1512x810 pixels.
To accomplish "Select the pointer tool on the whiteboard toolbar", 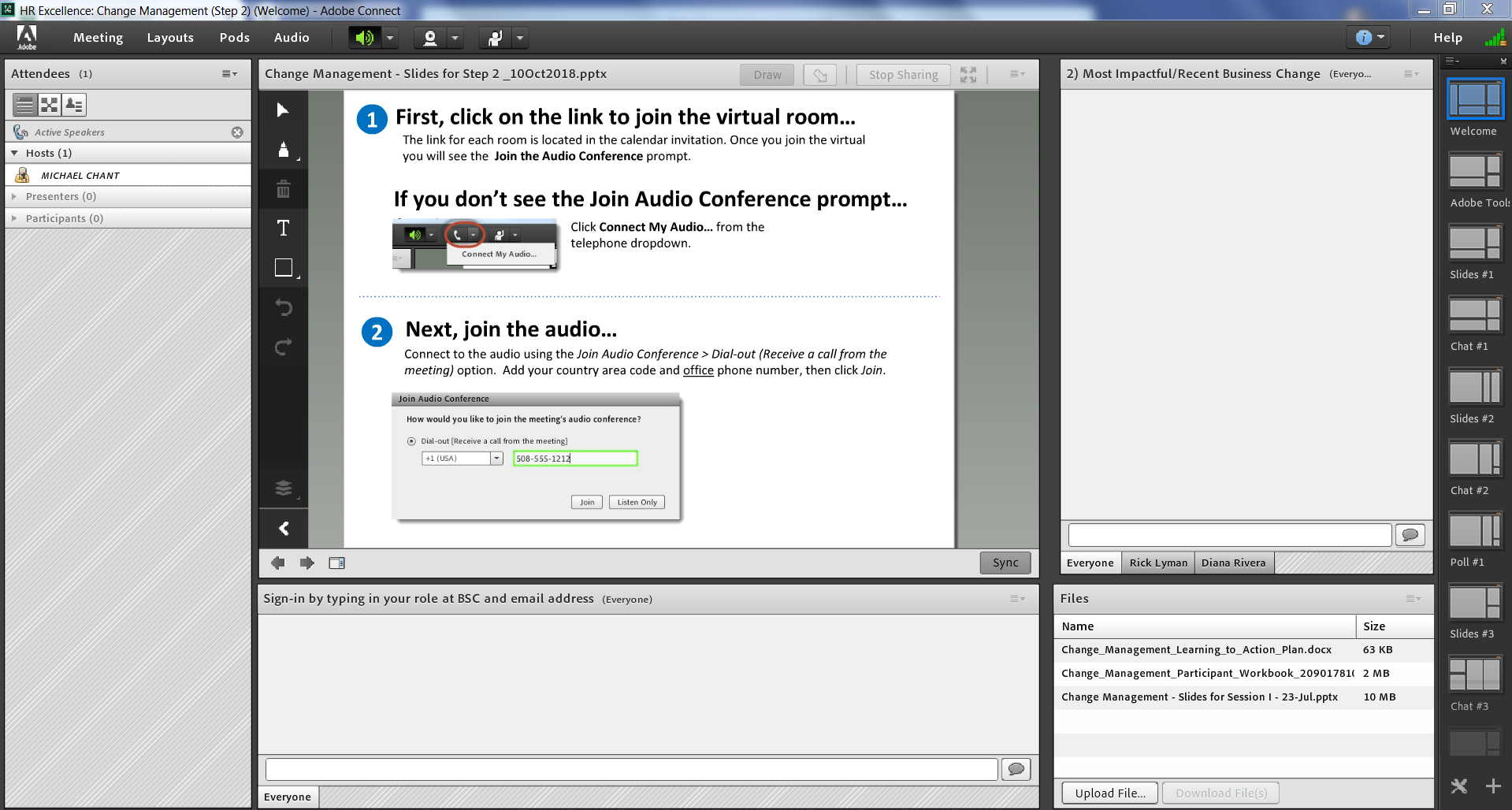I will coord(283,110).
